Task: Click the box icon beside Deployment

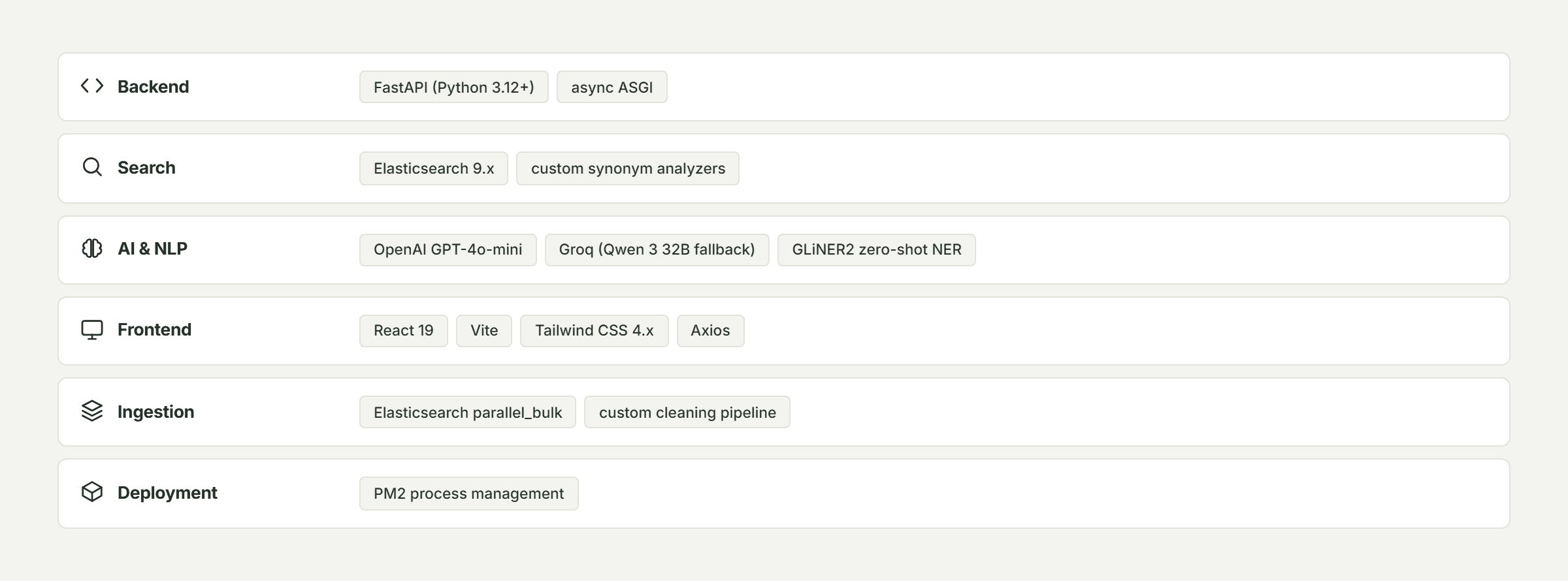Action: click(x=92, y=492)
